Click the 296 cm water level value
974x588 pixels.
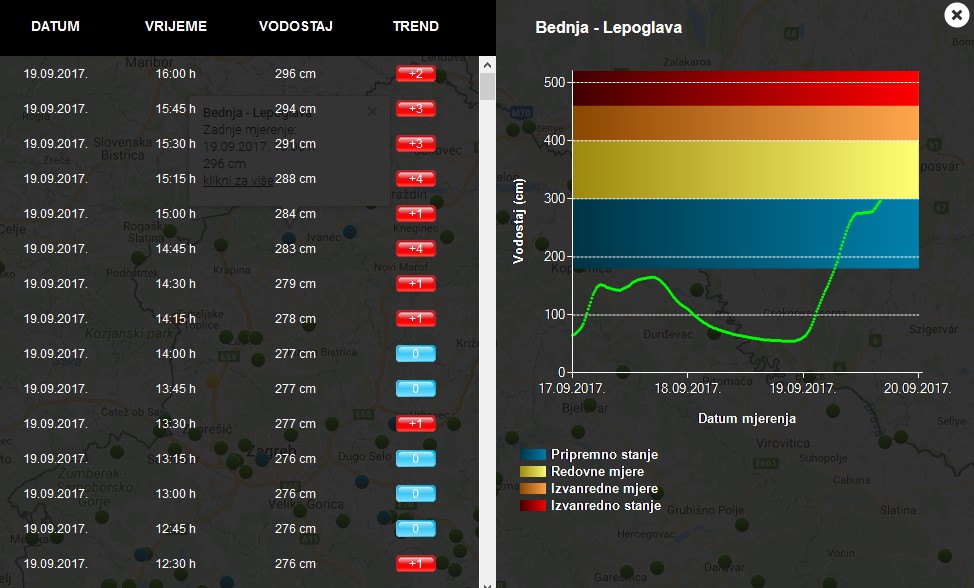point(296,74)
